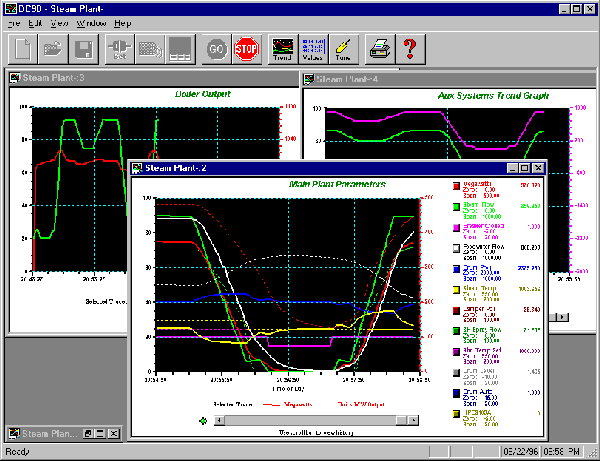Image resolution: width=600 pixels, height=461 pixels.
Task: Click the New document toolbar icon
Action: [x=23, y=47]
